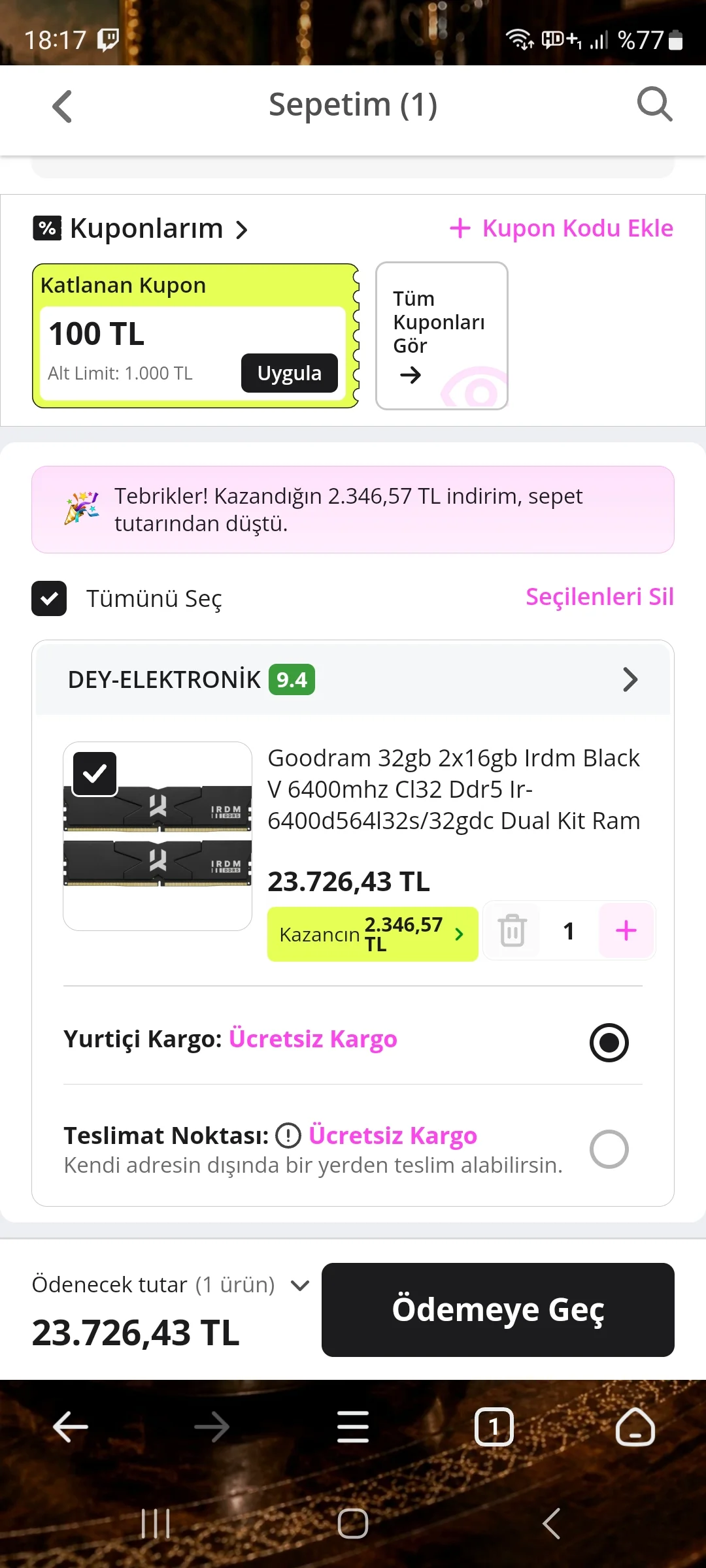Open Kuponlarım section
Viewport: 706px width, 1568px height.
click(x=141, y=229)
